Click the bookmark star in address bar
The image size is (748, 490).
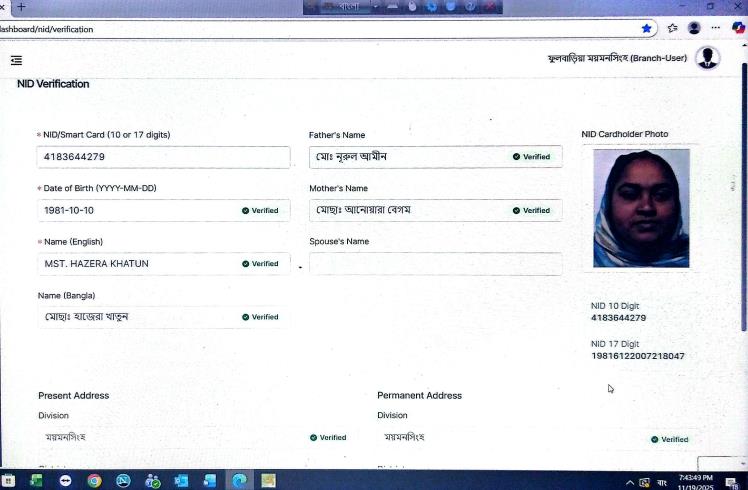(647, 29)
